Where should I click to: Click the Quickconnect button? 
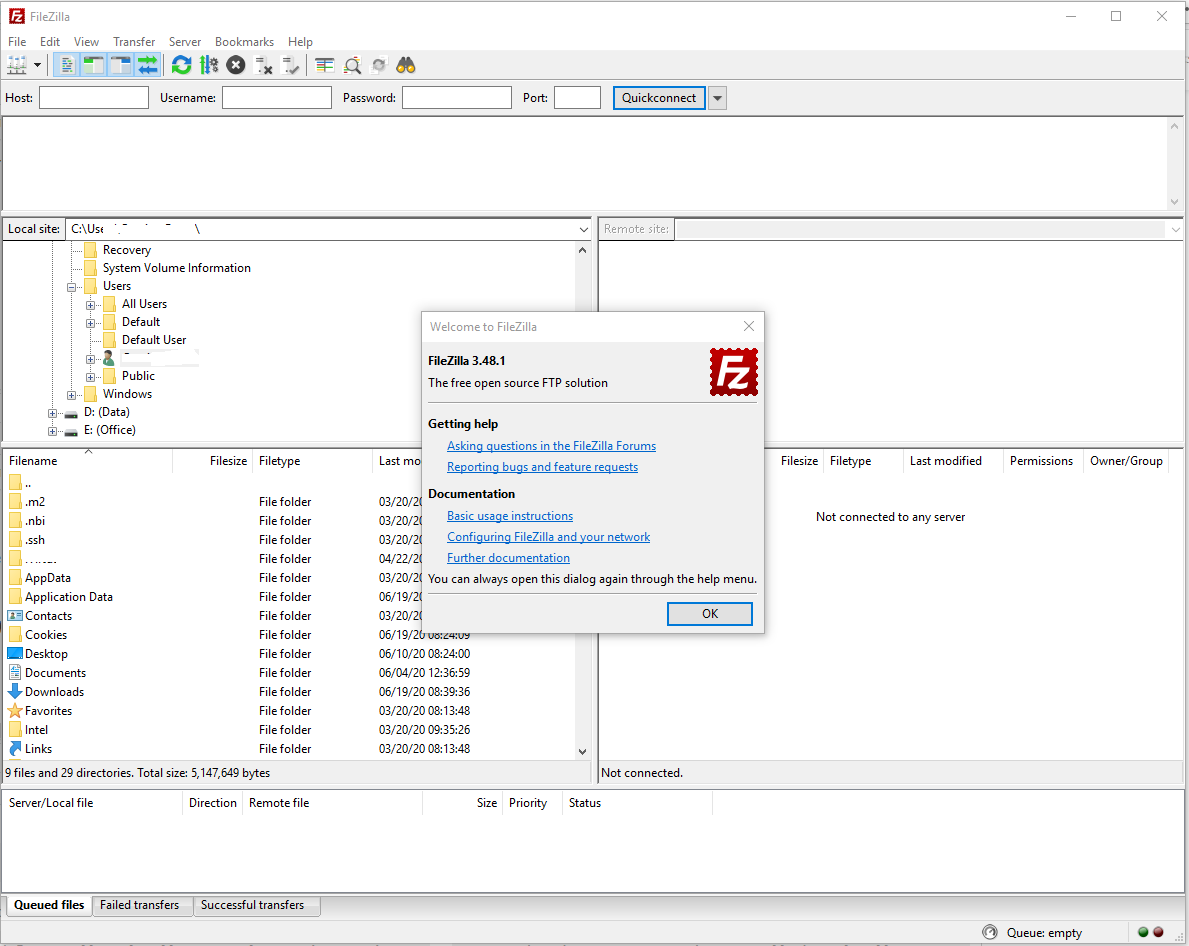(659, 98)
